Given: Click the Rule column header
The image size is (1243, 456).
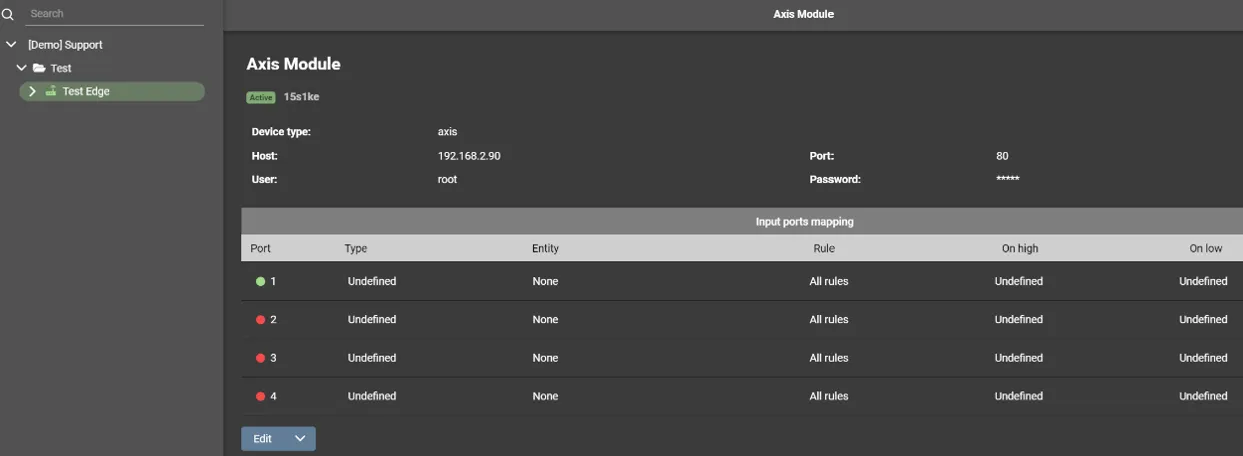Looking at the screenshot, I should pyautogui.click(x=824, y=248).
